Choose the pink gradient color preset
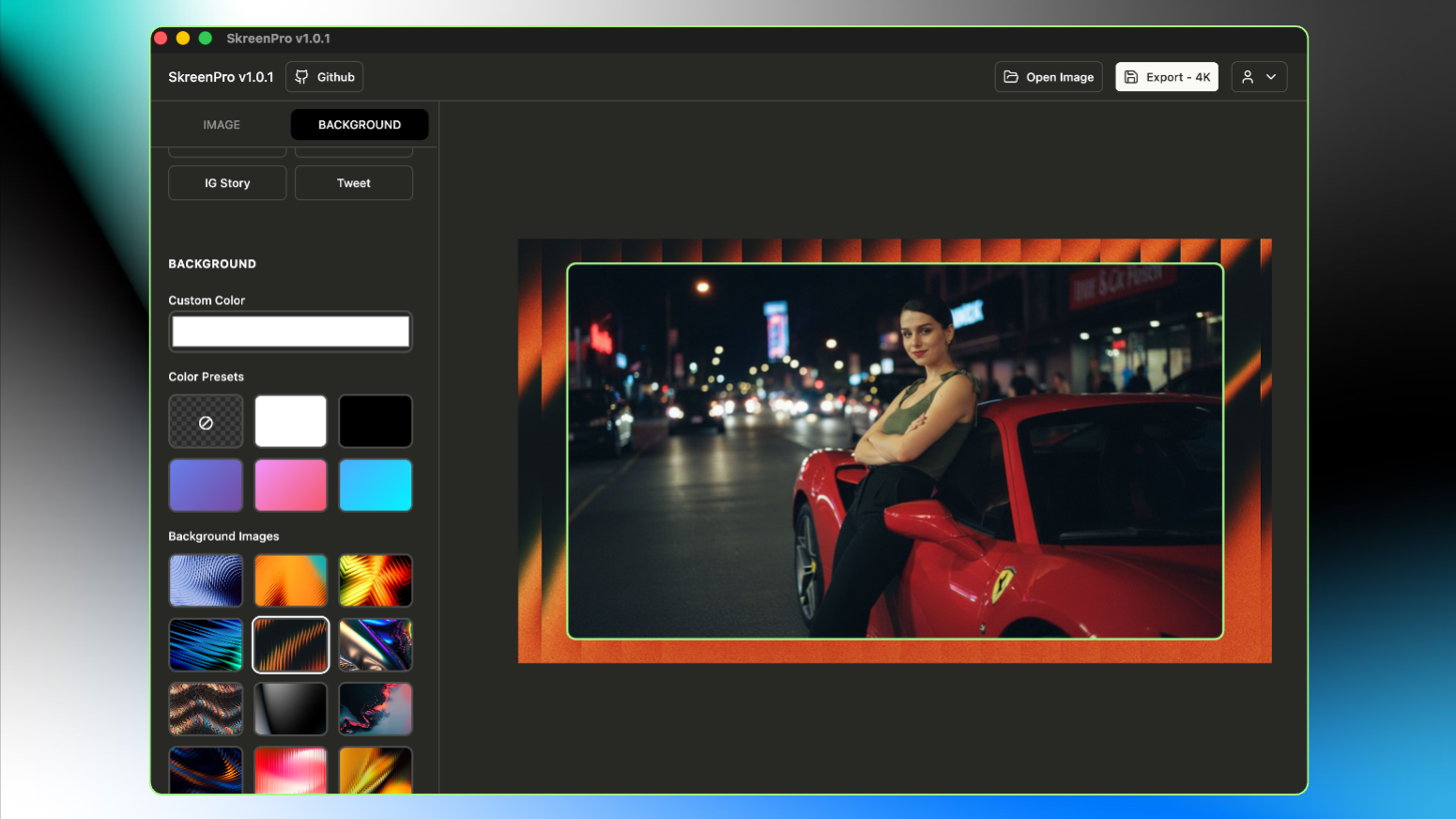Screen dimensions: 1456x819 (x=290, y=485)
